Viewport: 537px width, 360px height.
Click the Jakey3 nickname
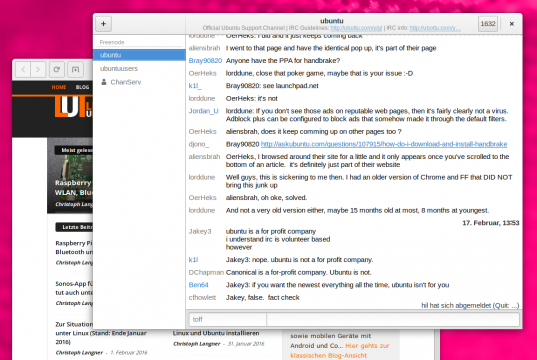(200, 232)
